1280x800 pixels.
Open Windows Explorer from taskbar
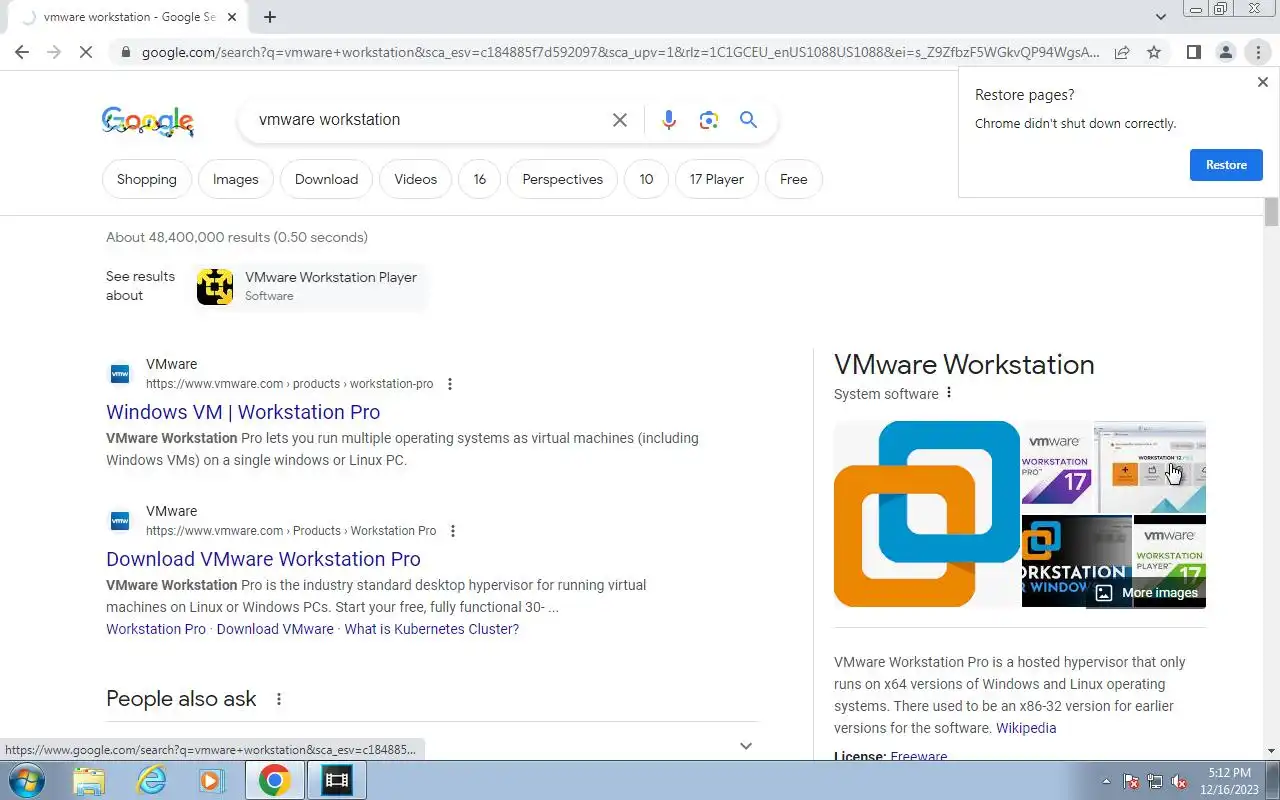(89, 780)
